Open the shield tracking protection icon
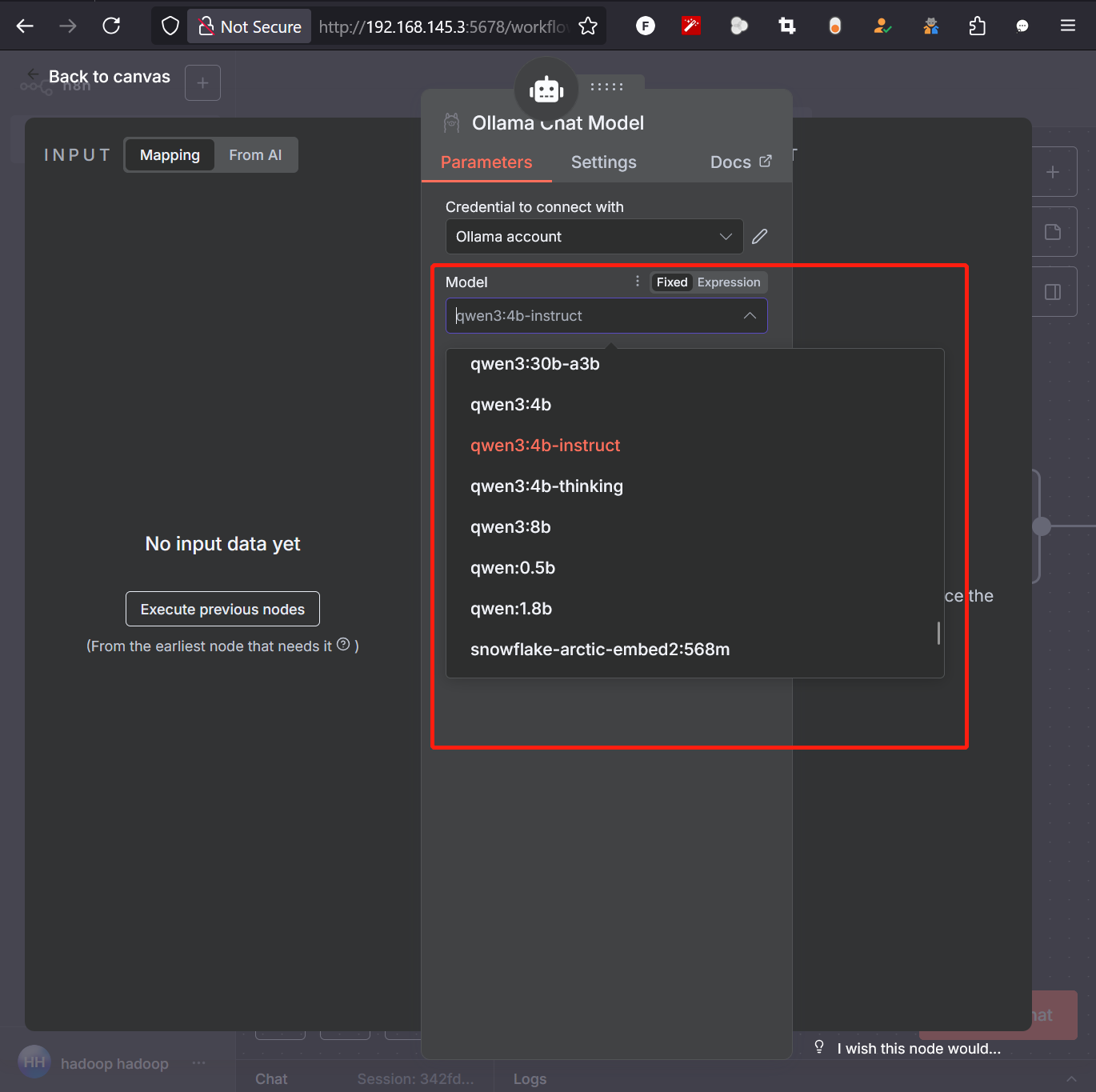 tap(170, 26)
